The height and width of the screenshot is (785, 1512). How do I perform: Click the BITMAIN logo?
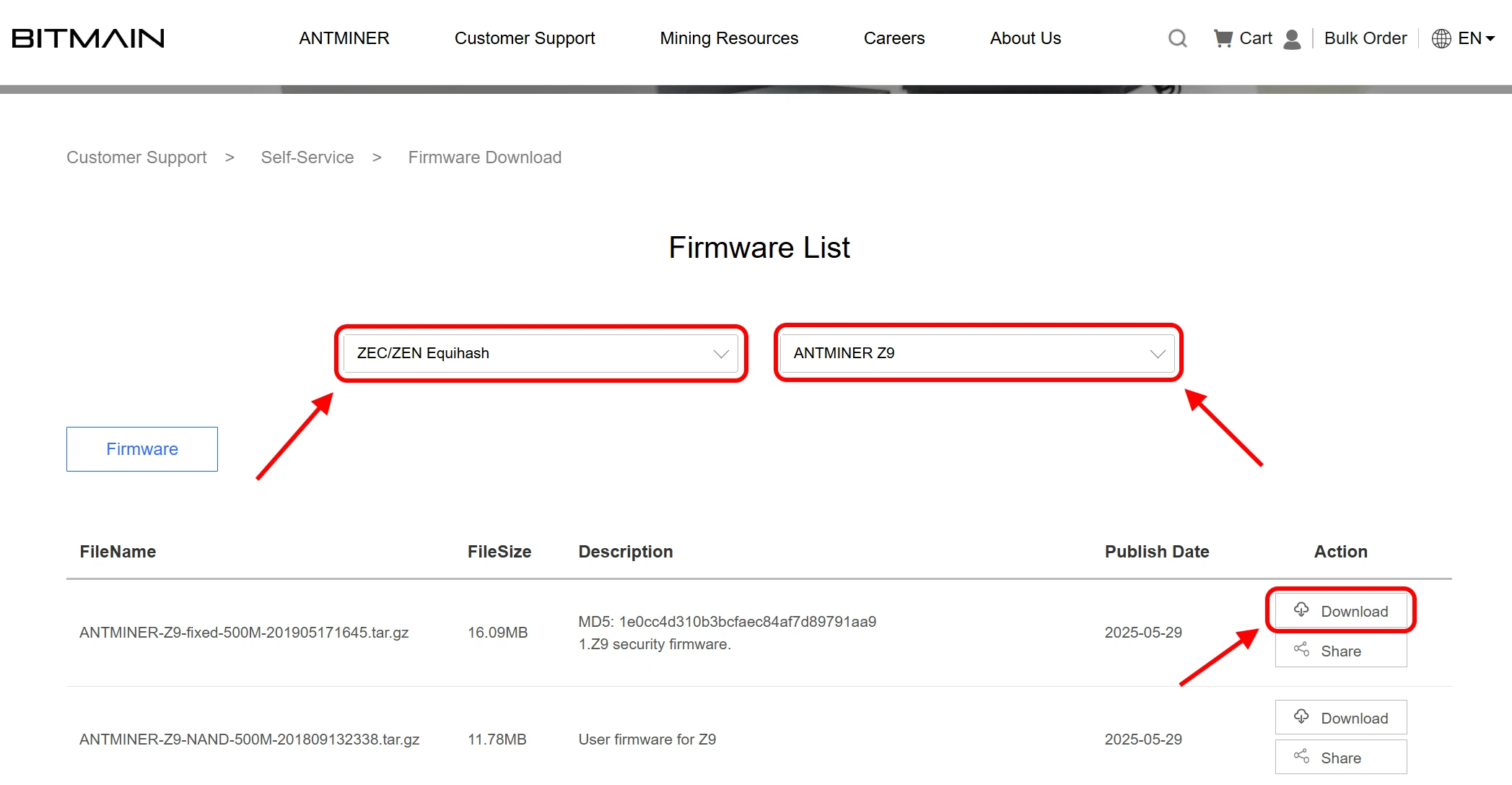click(x=88, y=38)
